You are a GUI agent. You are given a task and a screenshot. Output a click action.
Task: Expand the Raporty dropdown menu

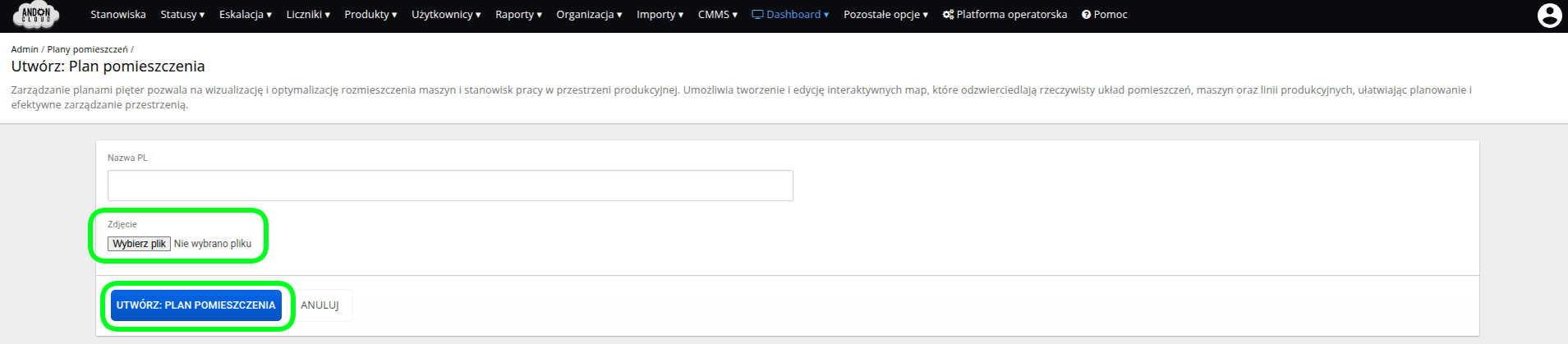(x=518, y=15)
